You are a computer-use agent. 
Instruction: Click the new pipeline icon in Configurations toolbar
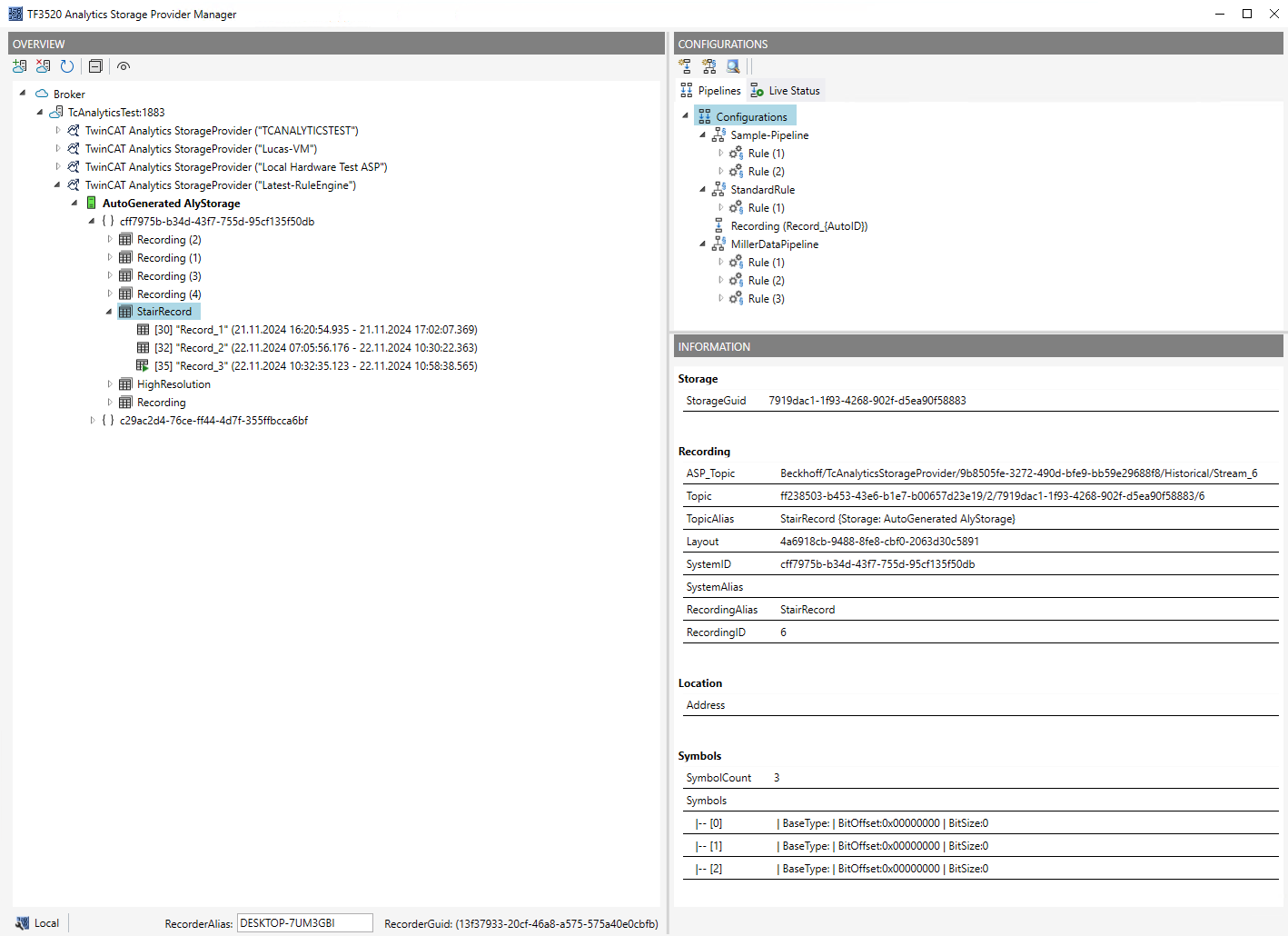(685, 66)
